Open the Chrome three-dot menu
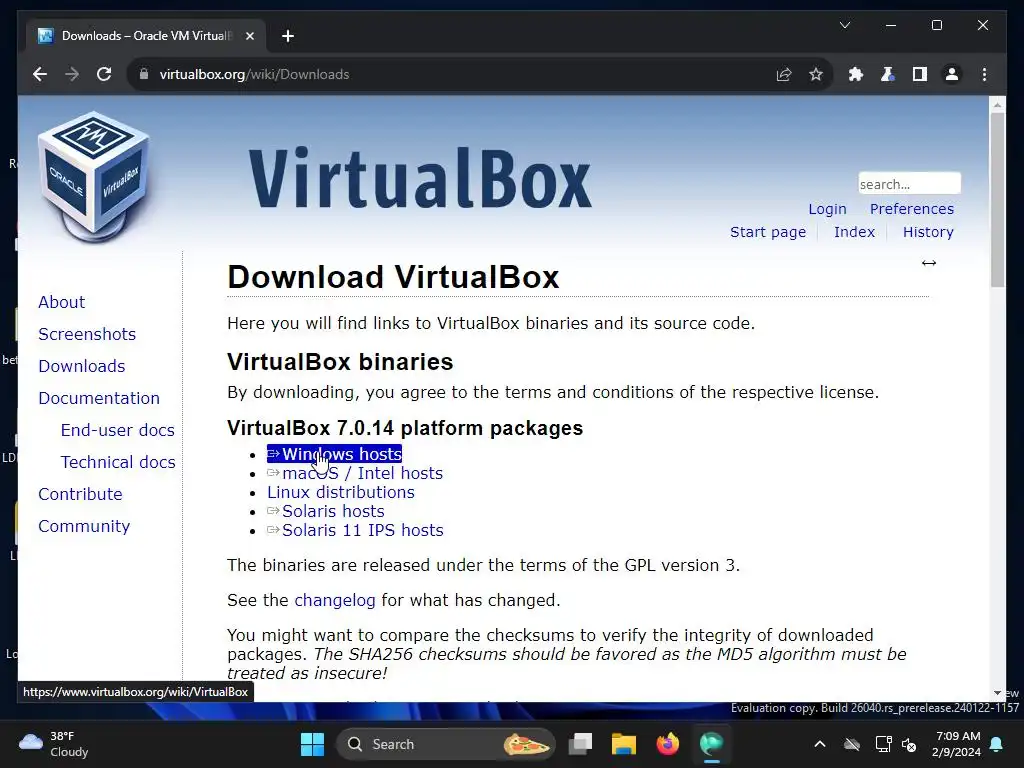Screen dimensions: 1024x768 (x=984, y=74)
